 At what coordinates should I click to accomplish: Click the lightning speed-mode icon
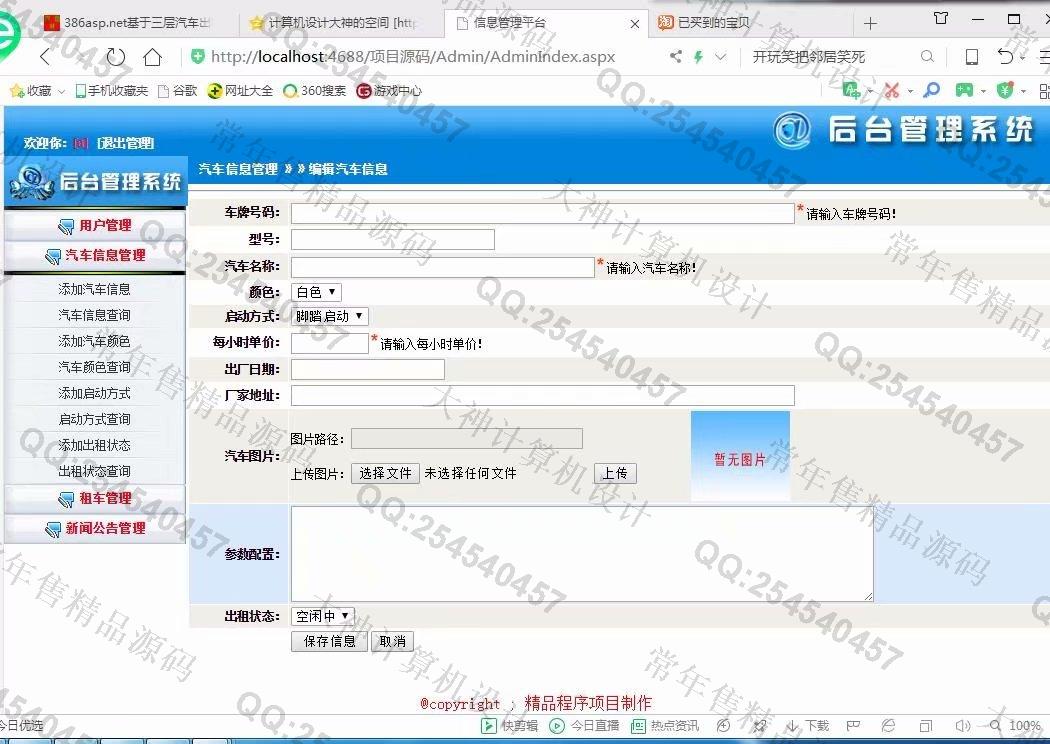tap(698, 57)
